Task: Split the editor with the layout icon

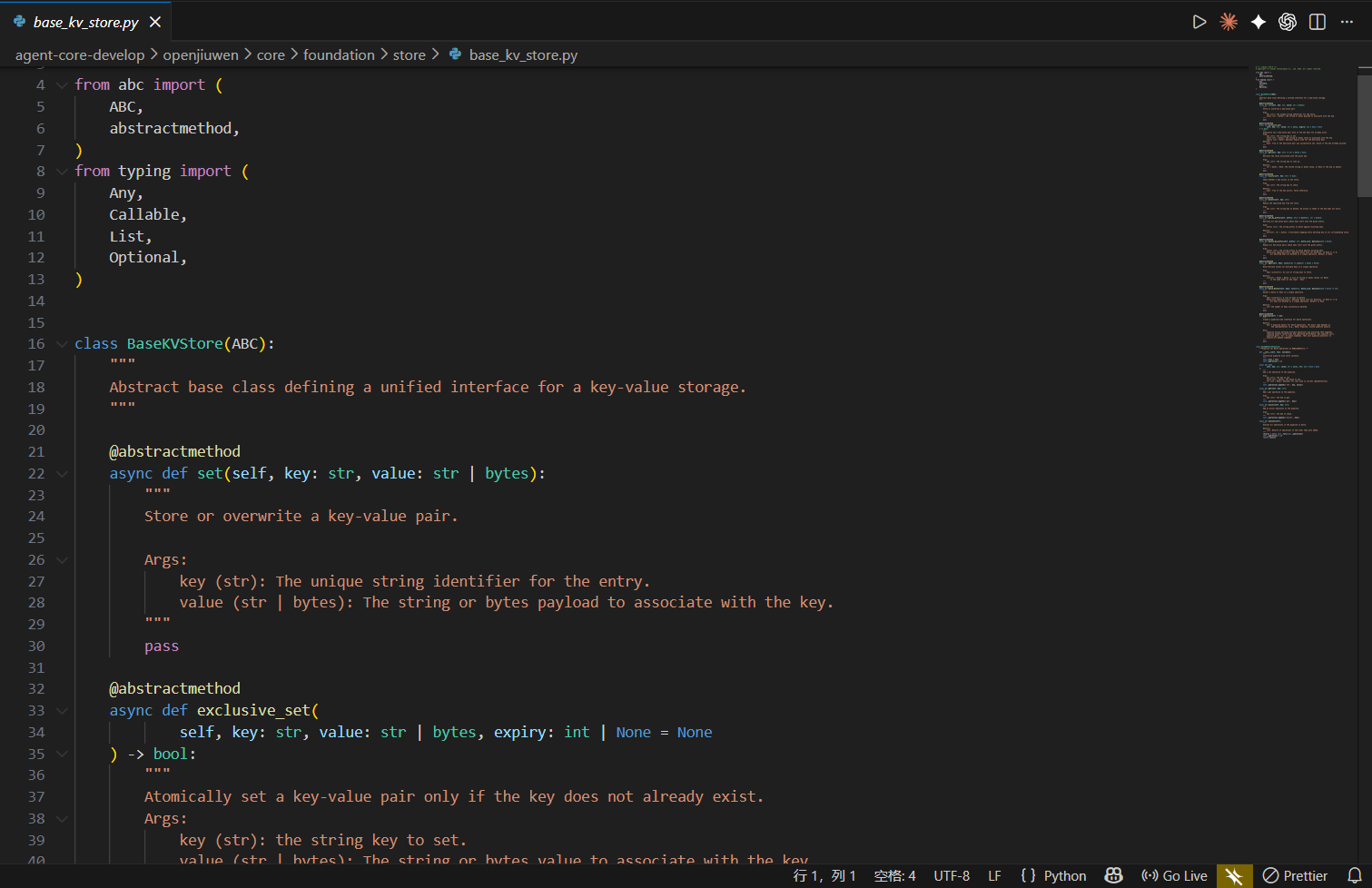Action: click(x=1317, y=22)
